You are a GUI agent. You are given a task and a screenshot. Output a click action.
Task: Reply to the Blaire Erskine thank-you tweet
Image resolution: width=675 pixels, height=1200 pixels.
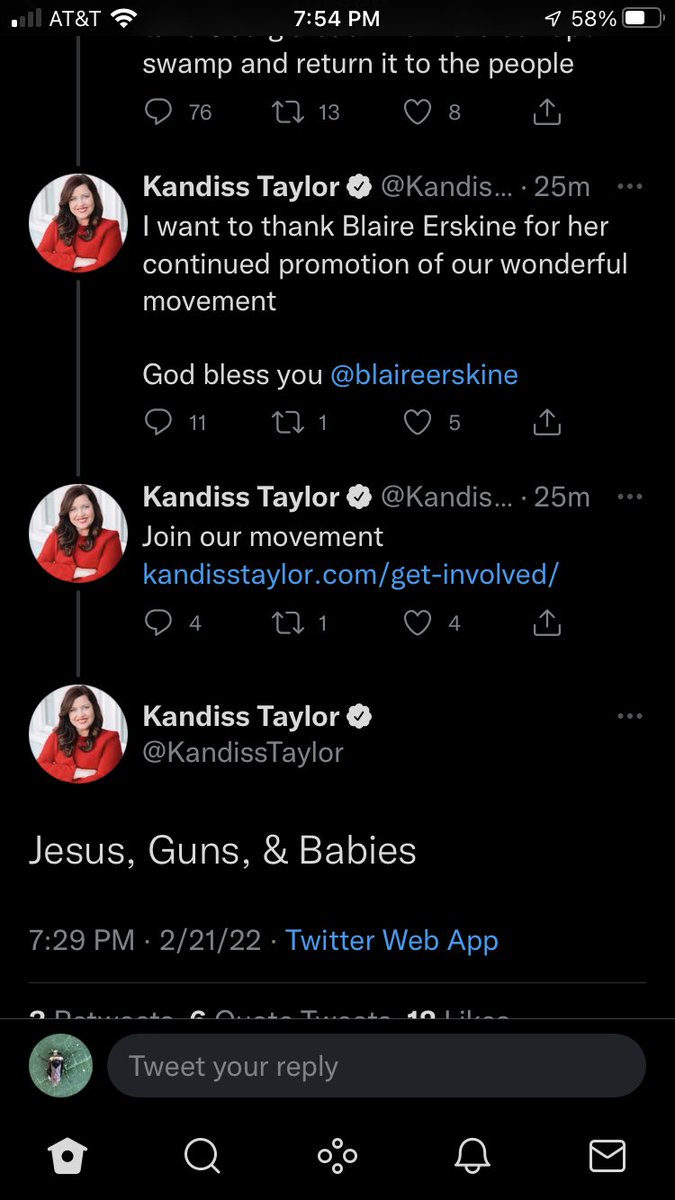point(159,423)
